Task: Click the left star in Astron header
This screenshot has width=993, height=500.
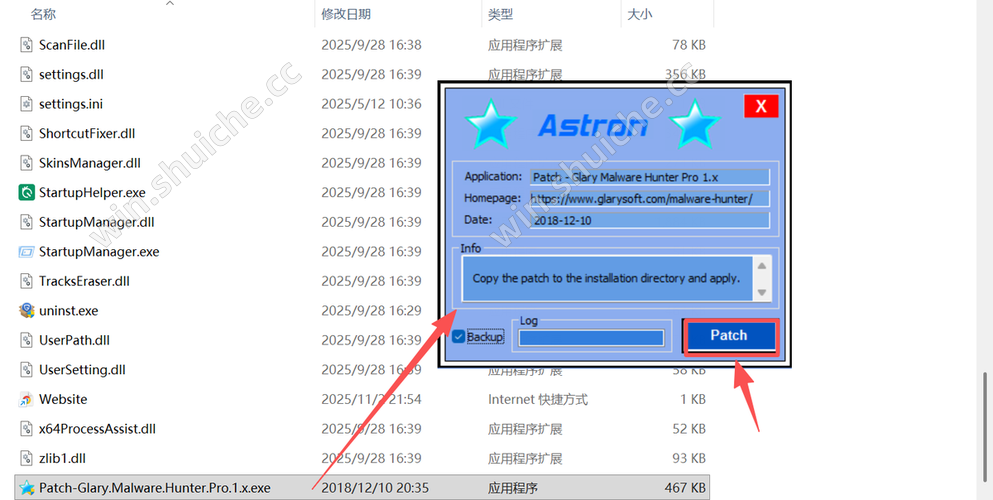Action: (x=490, y=125)
